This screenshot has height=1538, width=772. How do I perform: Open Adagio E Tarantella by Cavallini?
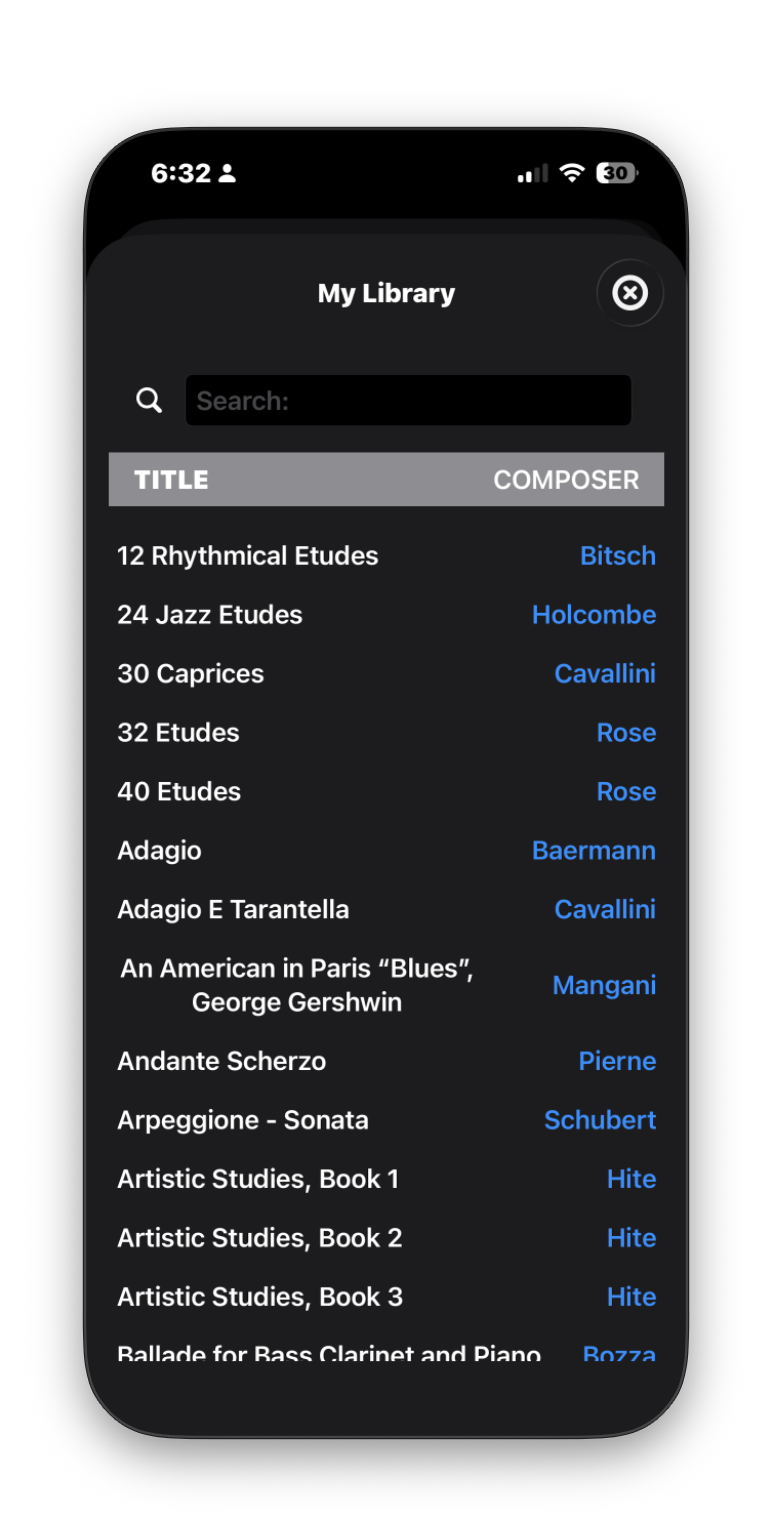[233, 909]
